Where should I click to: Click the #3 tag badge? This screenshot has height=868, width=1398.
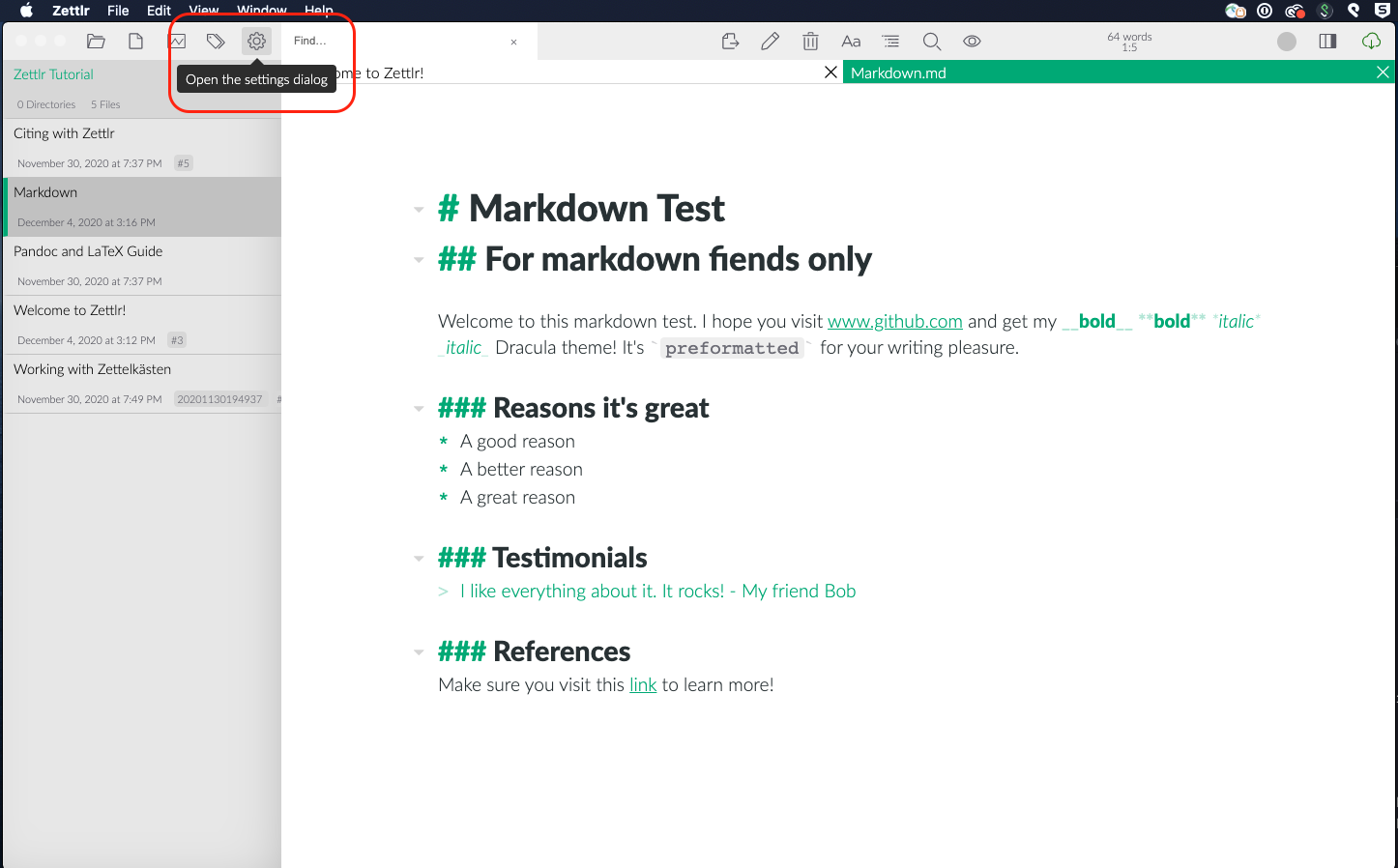(177, 340)
